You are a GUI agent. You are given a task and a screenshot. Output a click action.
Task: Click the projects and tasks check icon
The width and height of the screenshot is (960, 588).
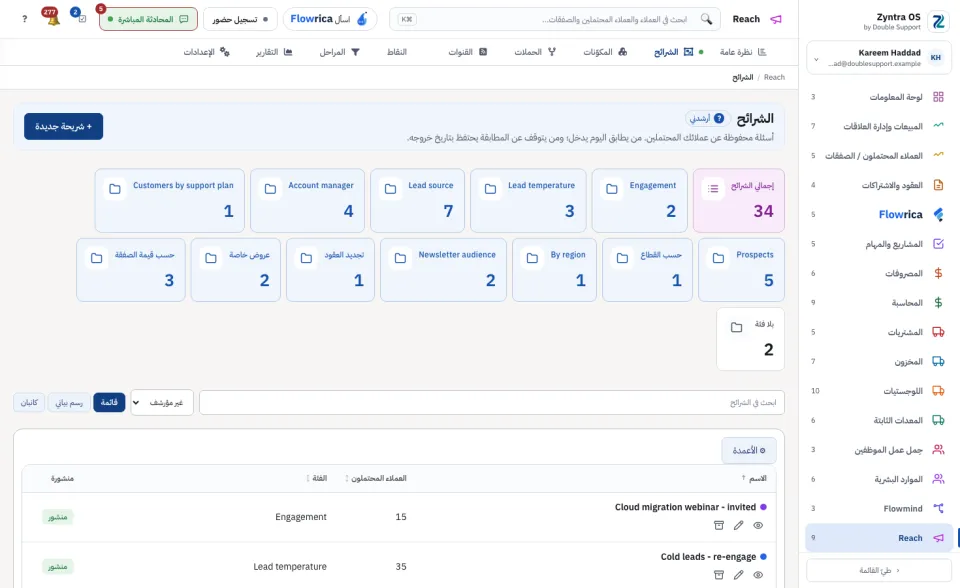pyautogui.click(x=938, y=244)
